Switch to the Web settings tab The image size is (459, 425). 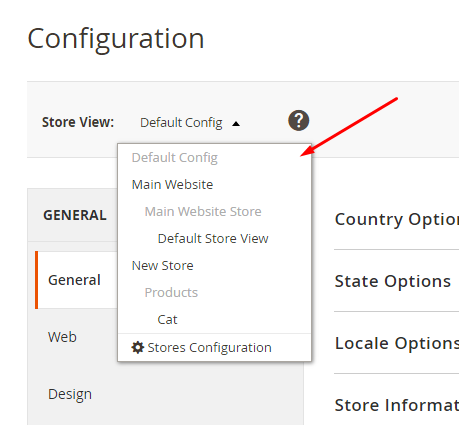(x=62, y=337)
